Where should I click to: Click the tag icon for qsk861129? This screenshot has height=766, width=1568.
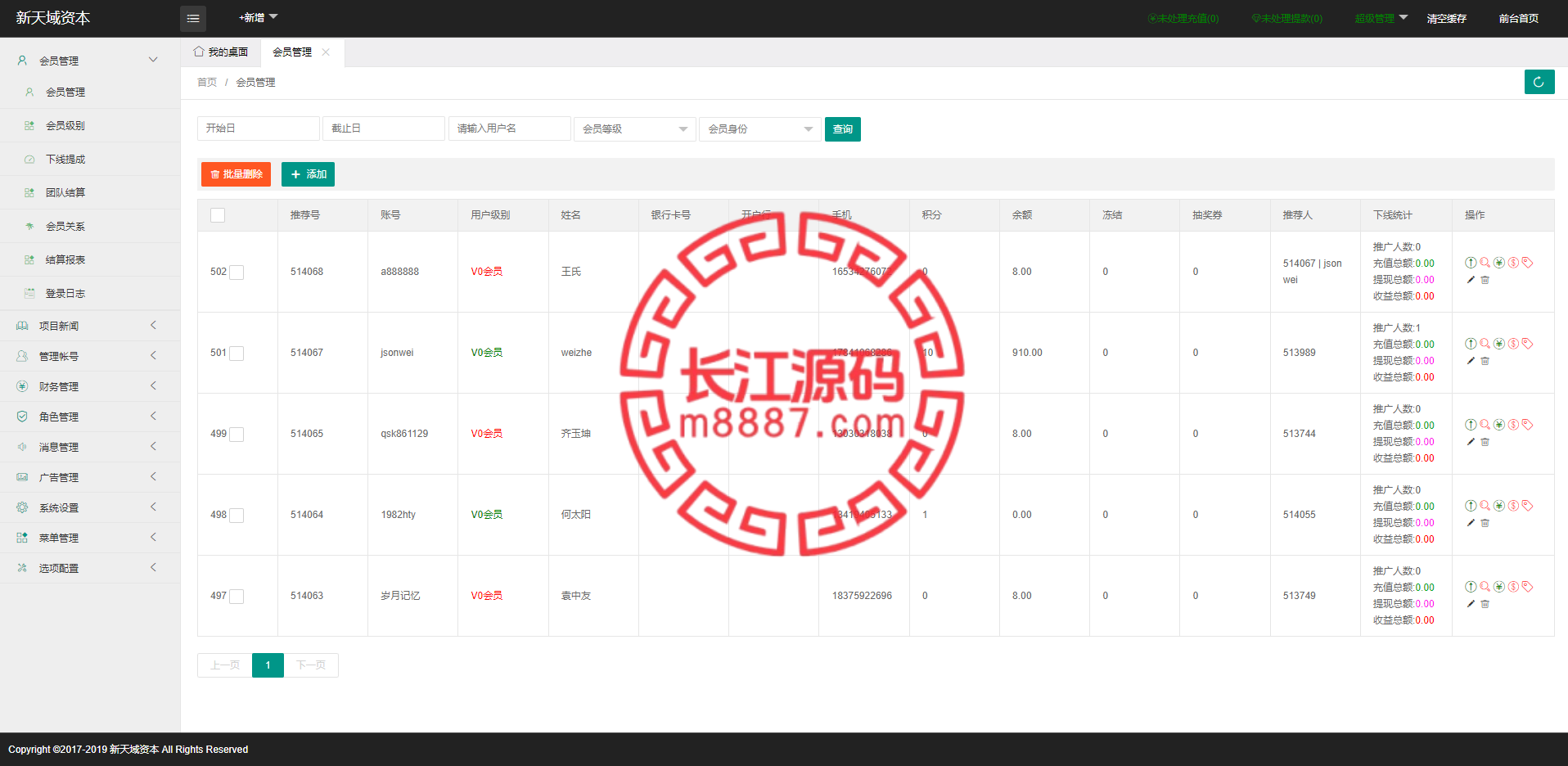point(1527,425)
